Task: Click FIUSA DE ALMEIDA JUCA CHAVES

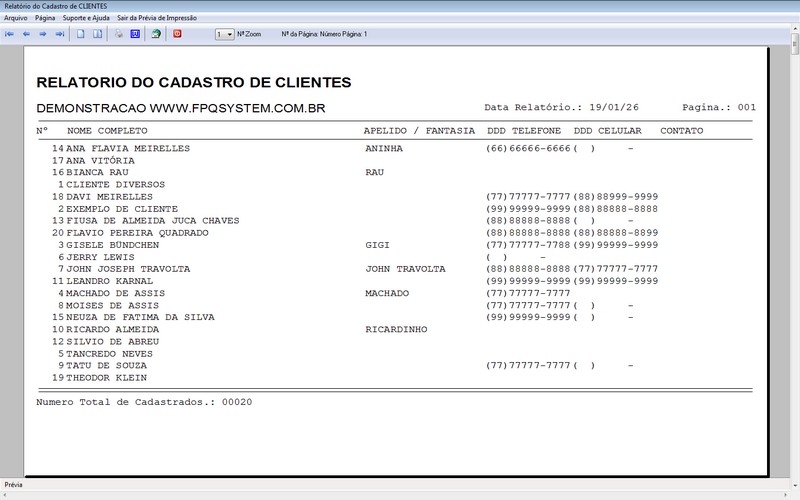Action: point(153,221)
